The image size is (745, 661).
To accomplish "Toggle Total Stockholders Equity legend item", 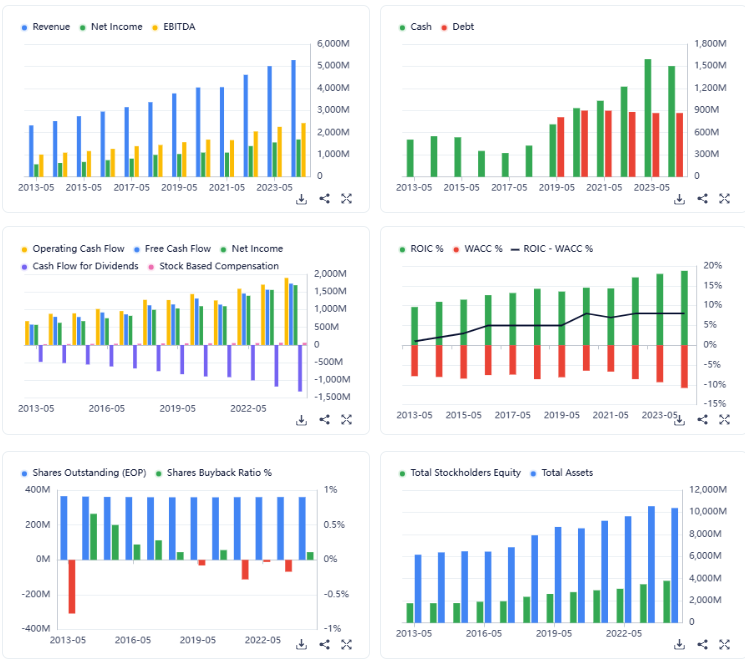I will click(x=460, y=473).
